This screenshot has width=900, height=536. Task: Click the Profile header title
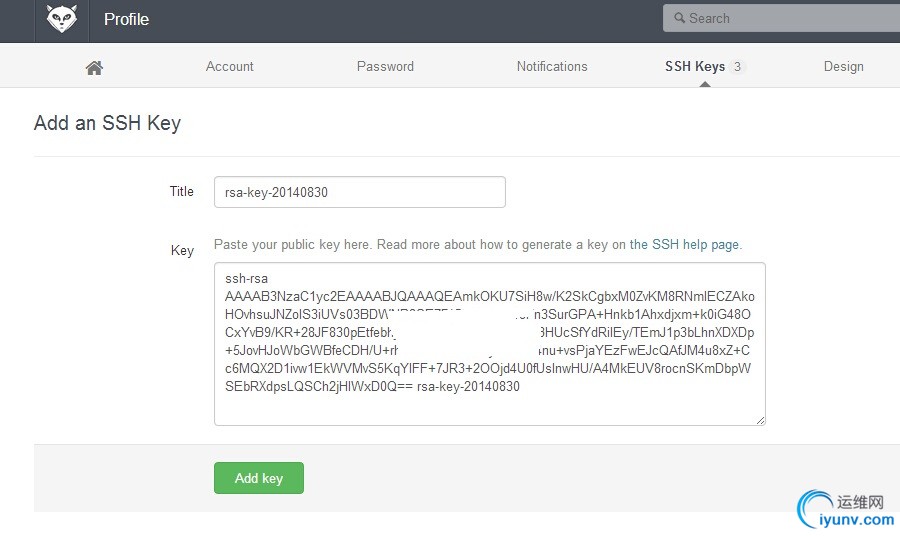126,19
